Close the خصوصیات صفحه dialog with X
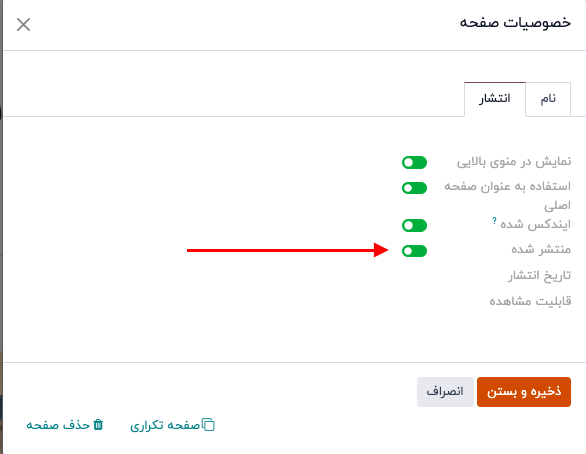Viewport: 586px width, 454px height. click(23, 25)
